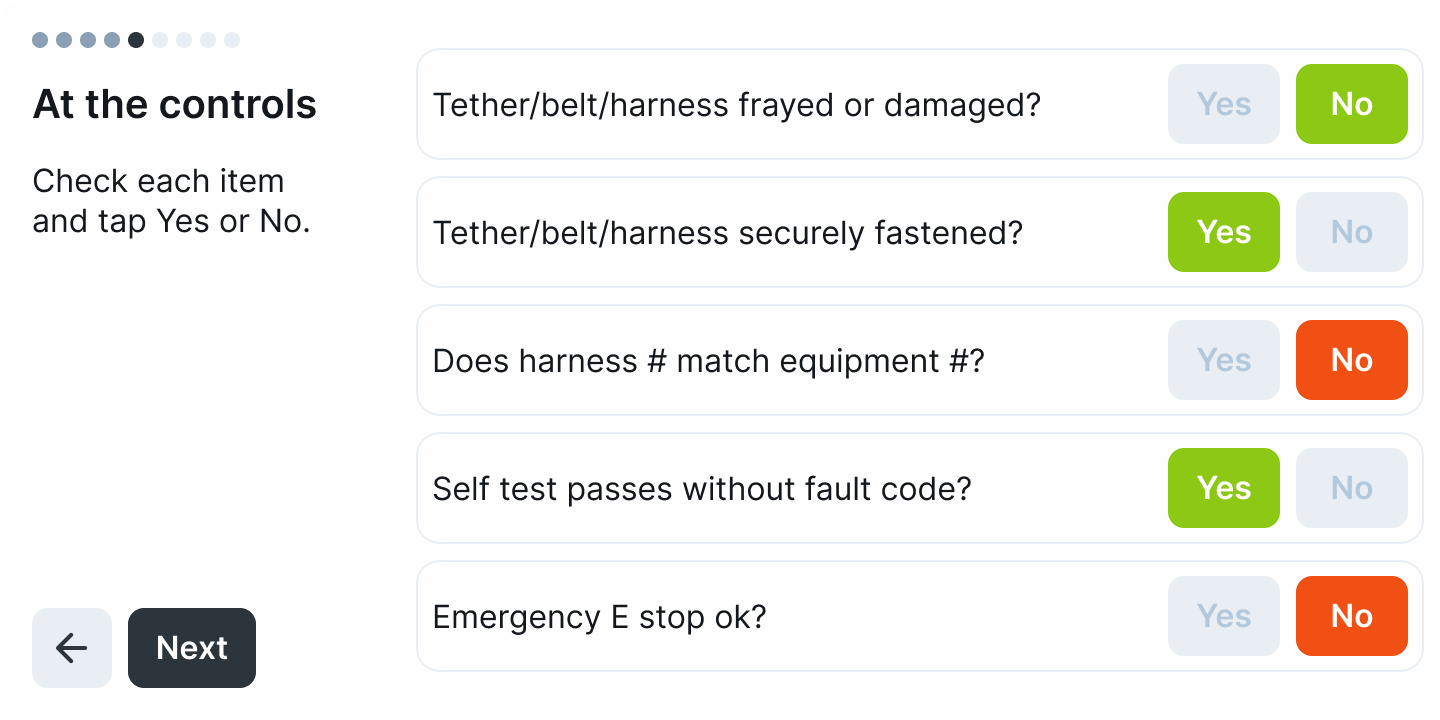1440x720 pixels.
Task: Click the back arrow icon
Action: pos(72,648)
